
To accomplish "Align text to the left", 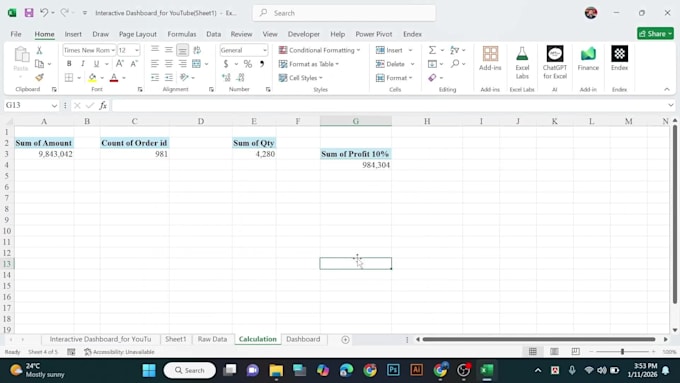I will click(x=154, y=64).
